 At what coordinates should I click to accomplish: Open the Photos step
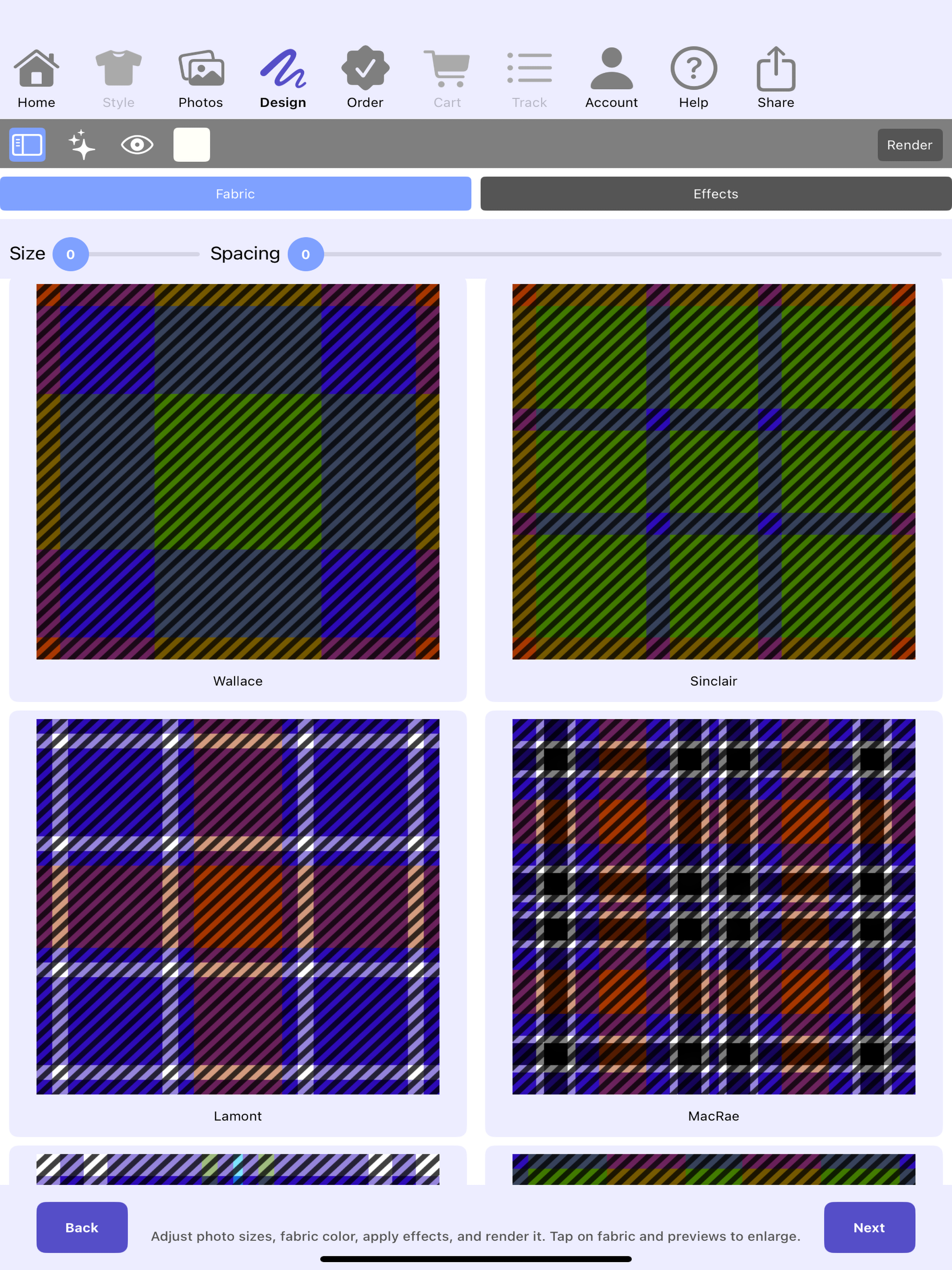(x=200, y=78)
